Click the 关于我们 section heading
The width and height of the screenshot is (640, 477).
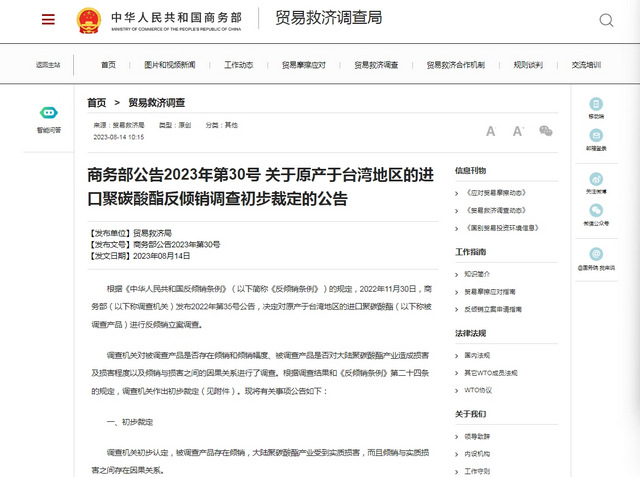471,414
